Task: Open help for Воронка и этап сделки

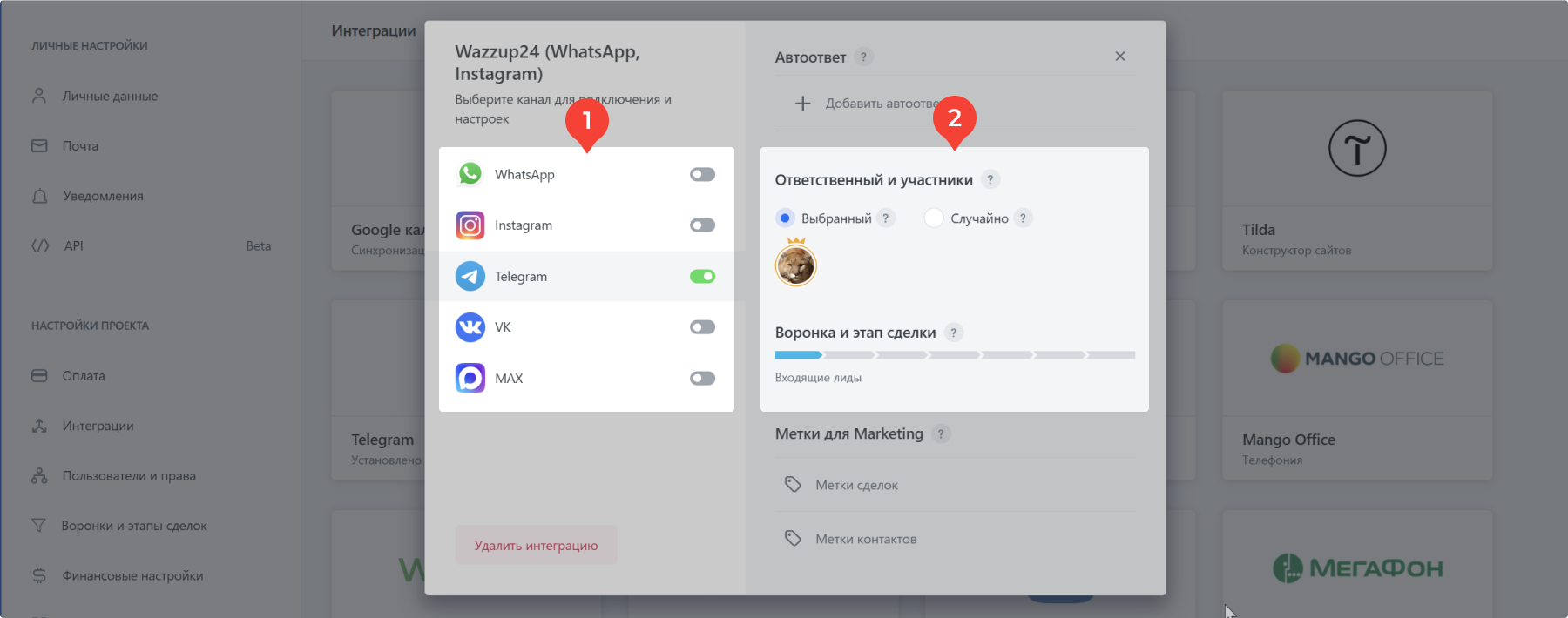Action: coord(954,333)
